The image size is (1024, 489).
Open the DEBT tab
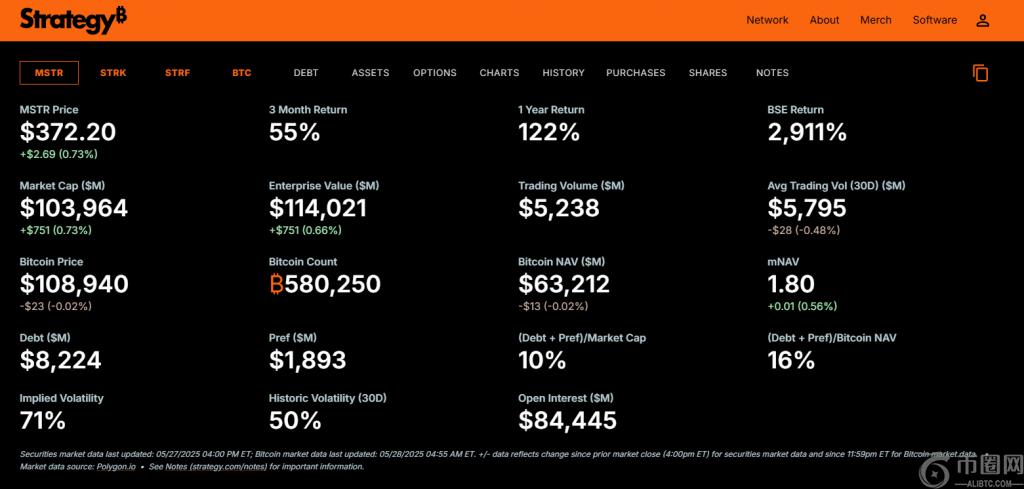[x=306, y=73]
